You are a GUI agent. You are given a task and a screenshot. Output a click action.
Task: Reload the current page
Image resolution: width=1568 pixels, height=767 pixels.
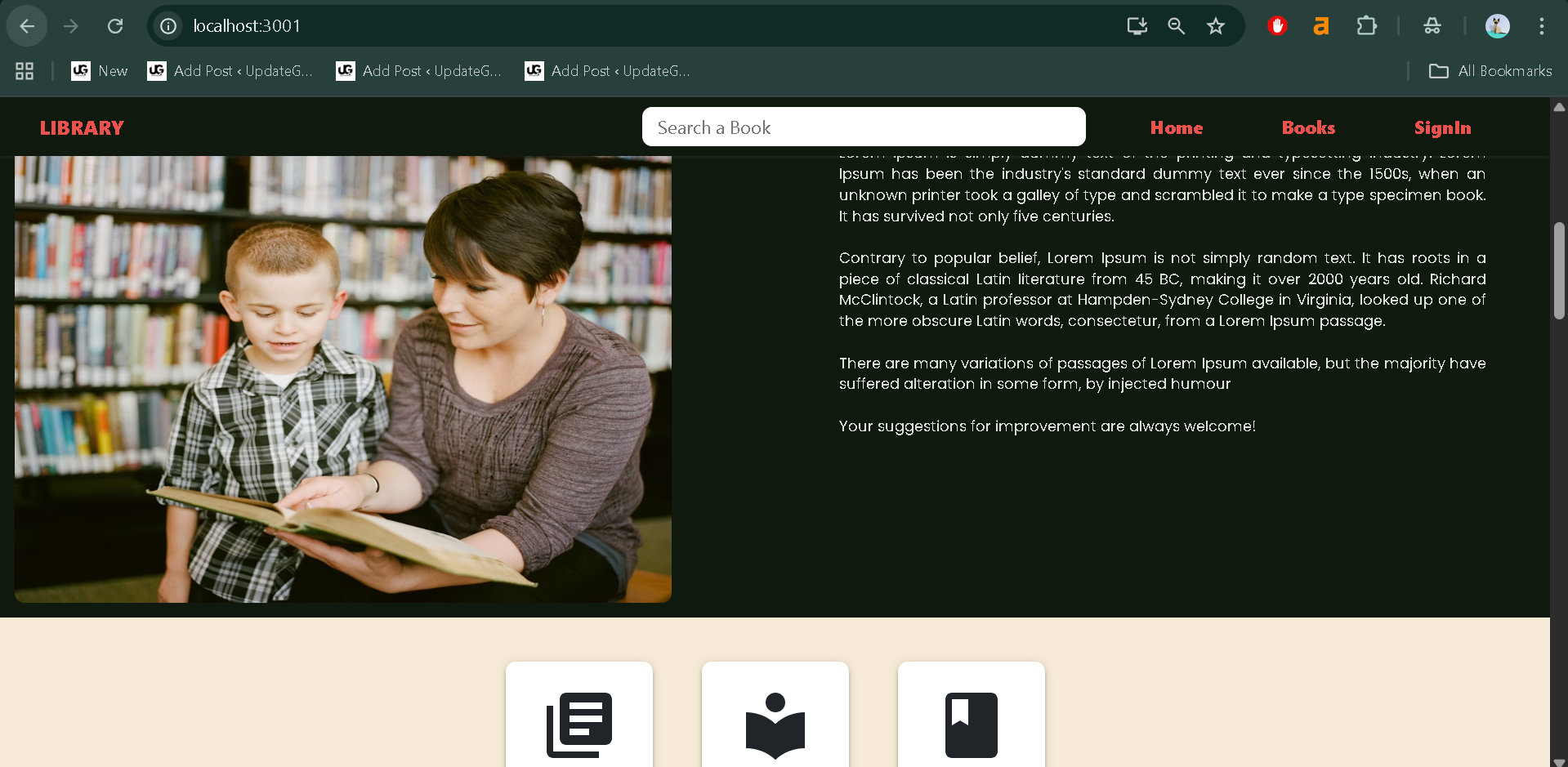115,26
